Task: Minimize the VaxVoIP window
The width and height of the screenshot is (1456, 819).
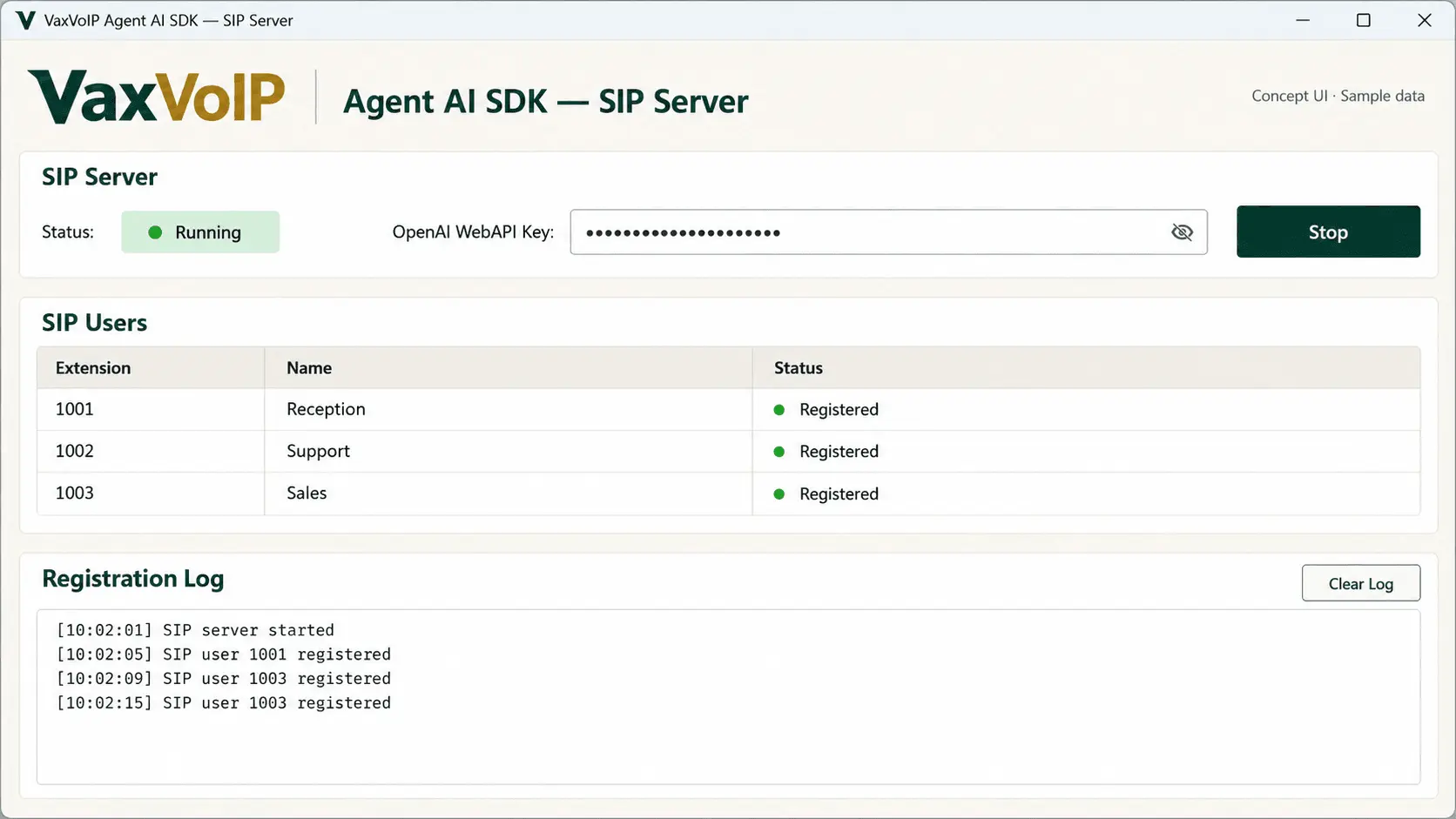Action: [1303, 20]
